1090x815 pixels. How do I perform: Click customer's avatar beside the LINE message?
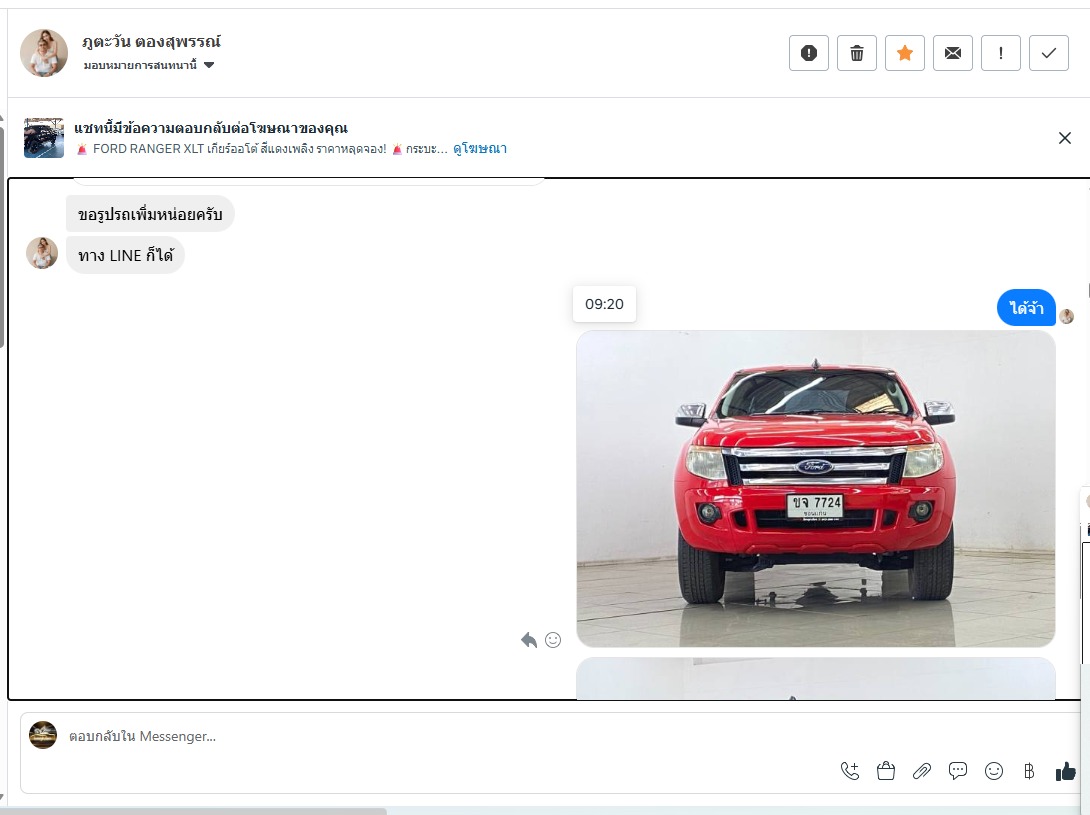[42, 253]
